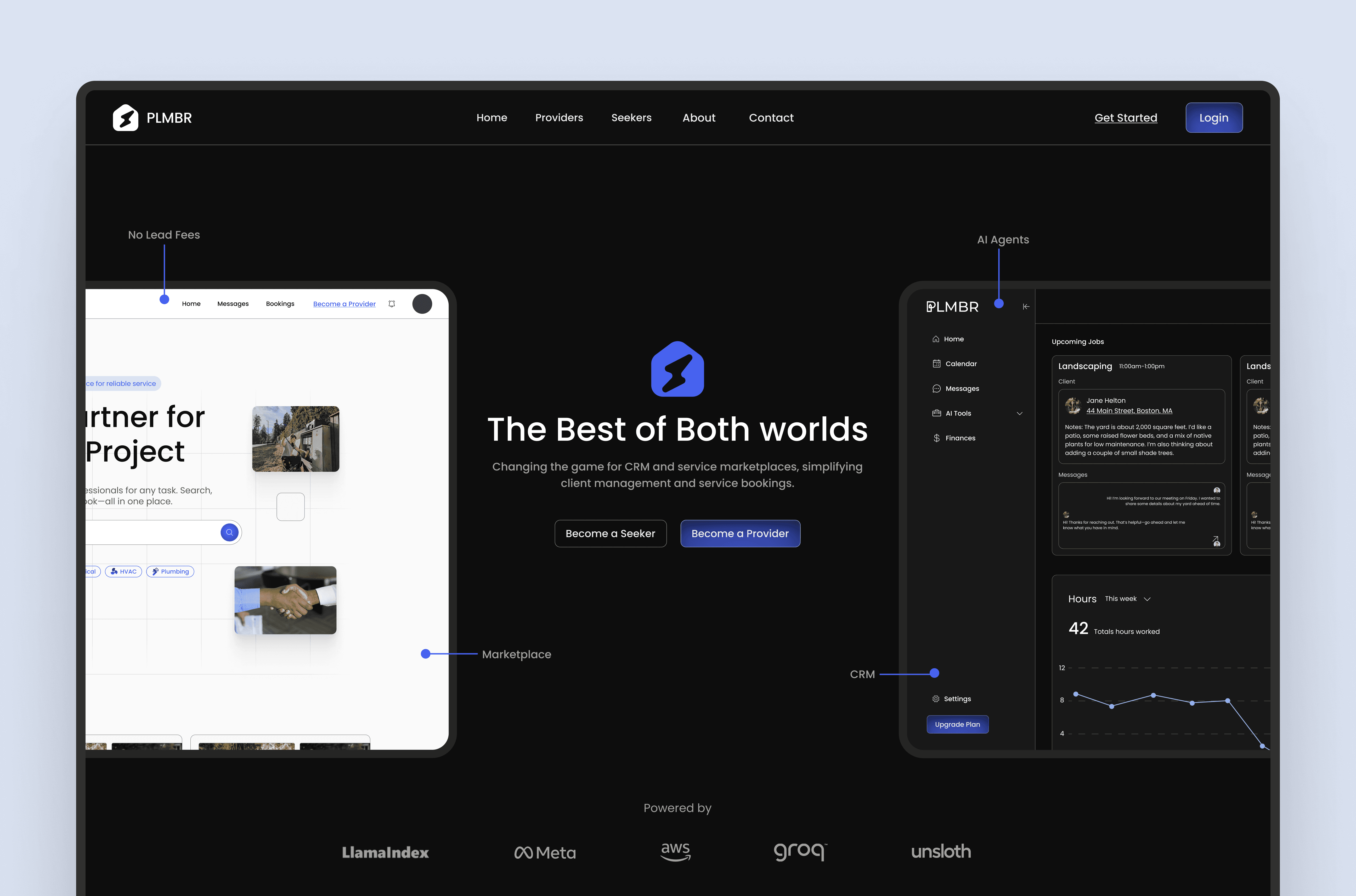Select the HVAC category chip
1356x896 pixels.
coord(123,571)
